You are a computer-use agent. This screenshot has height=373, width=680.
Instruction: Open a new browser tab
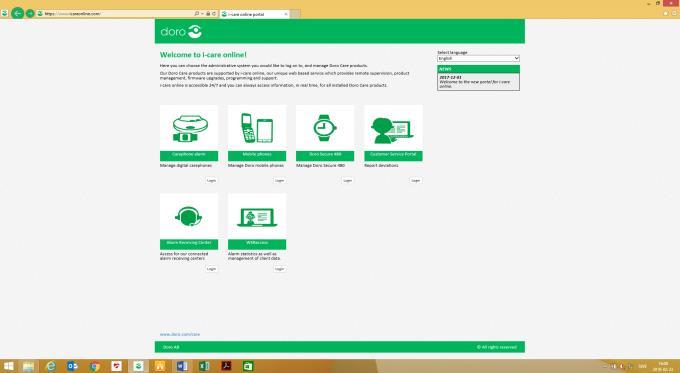click(x=295, y=14)
